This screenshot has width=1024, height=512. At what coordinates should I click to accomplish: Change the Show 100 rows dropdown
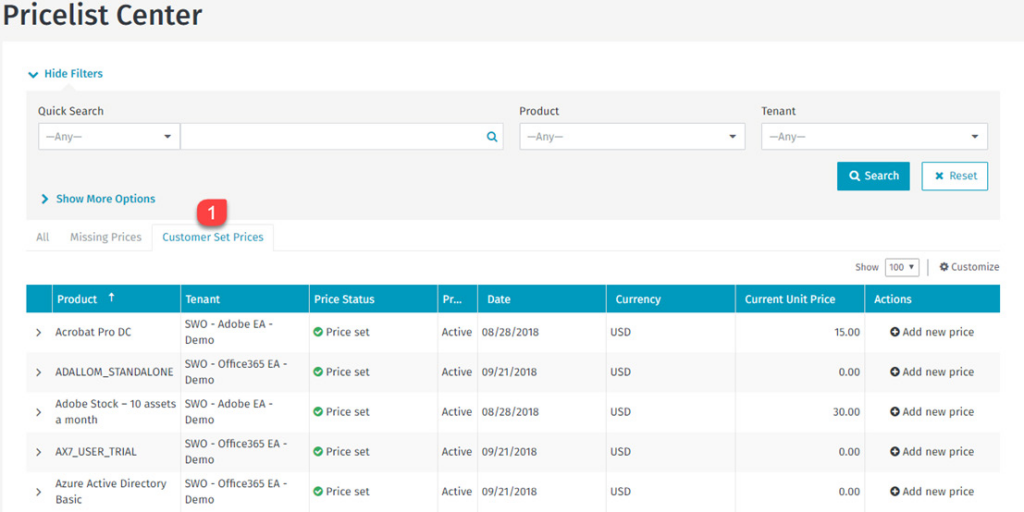pos(901,267)
